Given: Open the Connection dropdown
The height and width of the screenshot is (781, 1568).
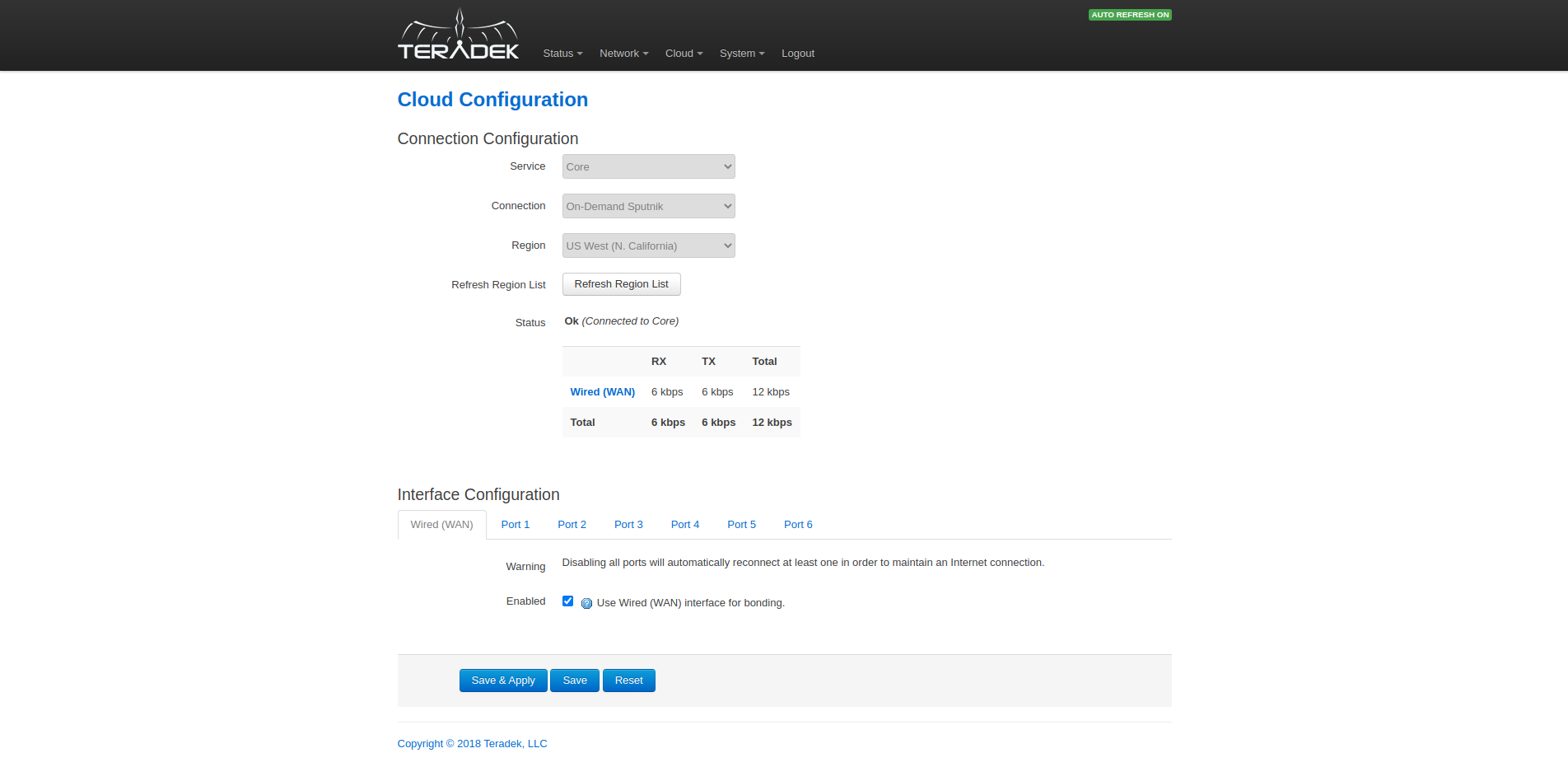Looking at the screenshot, I should coord(648,206).
